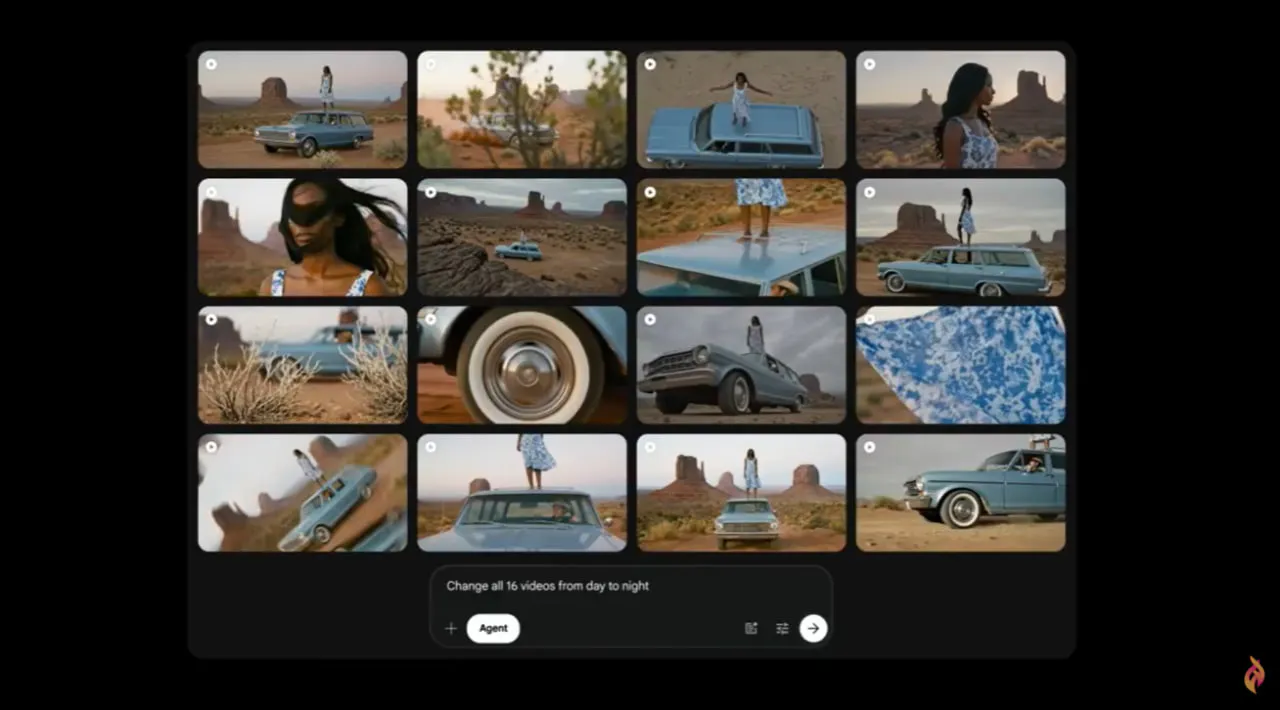Click the circle icon on the gray-sky low-angle car video
The height and width of the screenshot is (710, 1280).
click(650, 319)
